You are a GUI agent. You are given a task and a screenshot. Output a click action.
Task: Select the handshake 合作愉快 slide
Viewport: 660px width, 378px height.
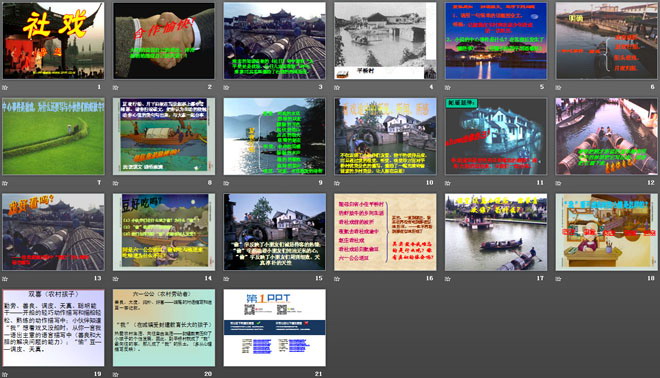pos(164,41)
